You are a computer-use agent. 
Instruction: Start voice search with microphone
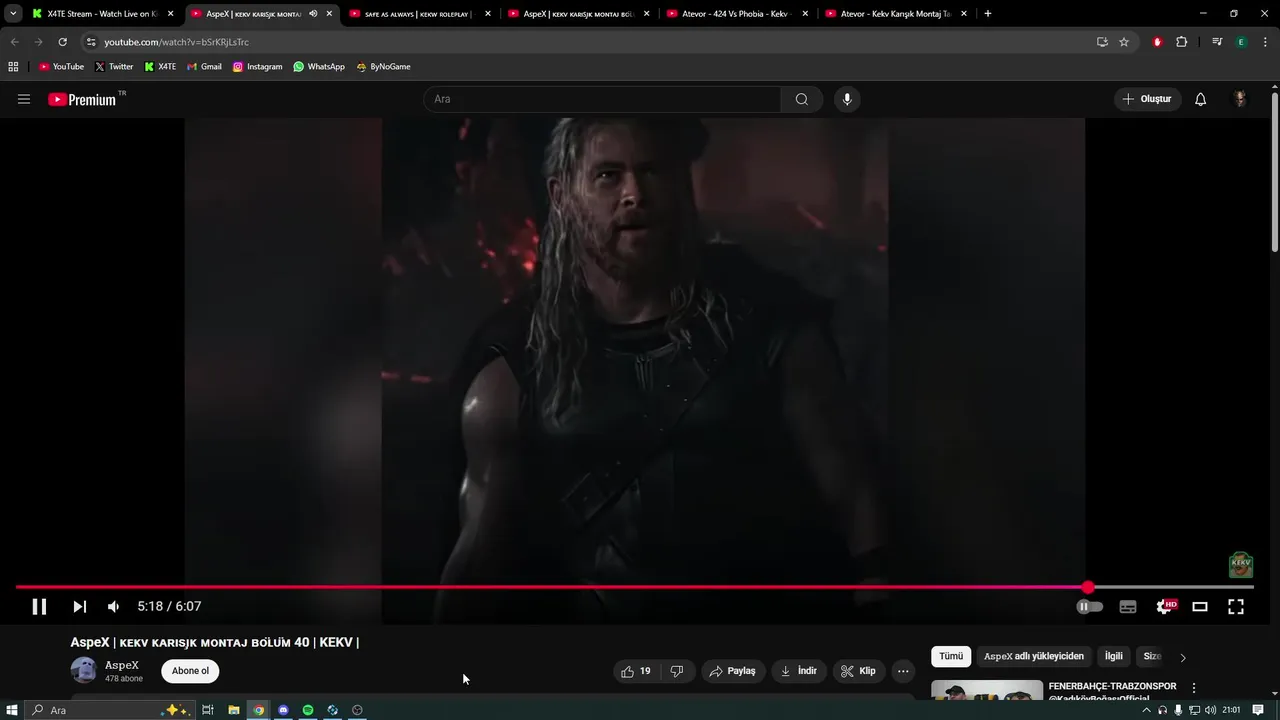[x=847, y=99]
